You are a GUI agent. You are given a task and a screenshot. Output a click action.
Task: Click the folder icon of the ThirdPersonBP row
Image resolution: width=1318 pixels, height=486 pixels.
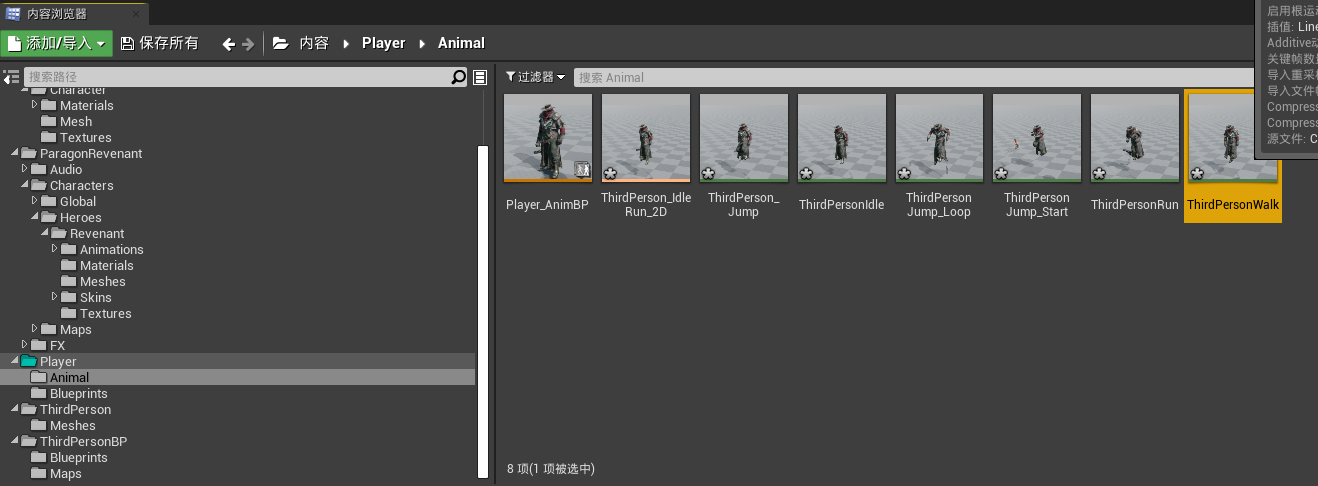[x=28, y=441]
